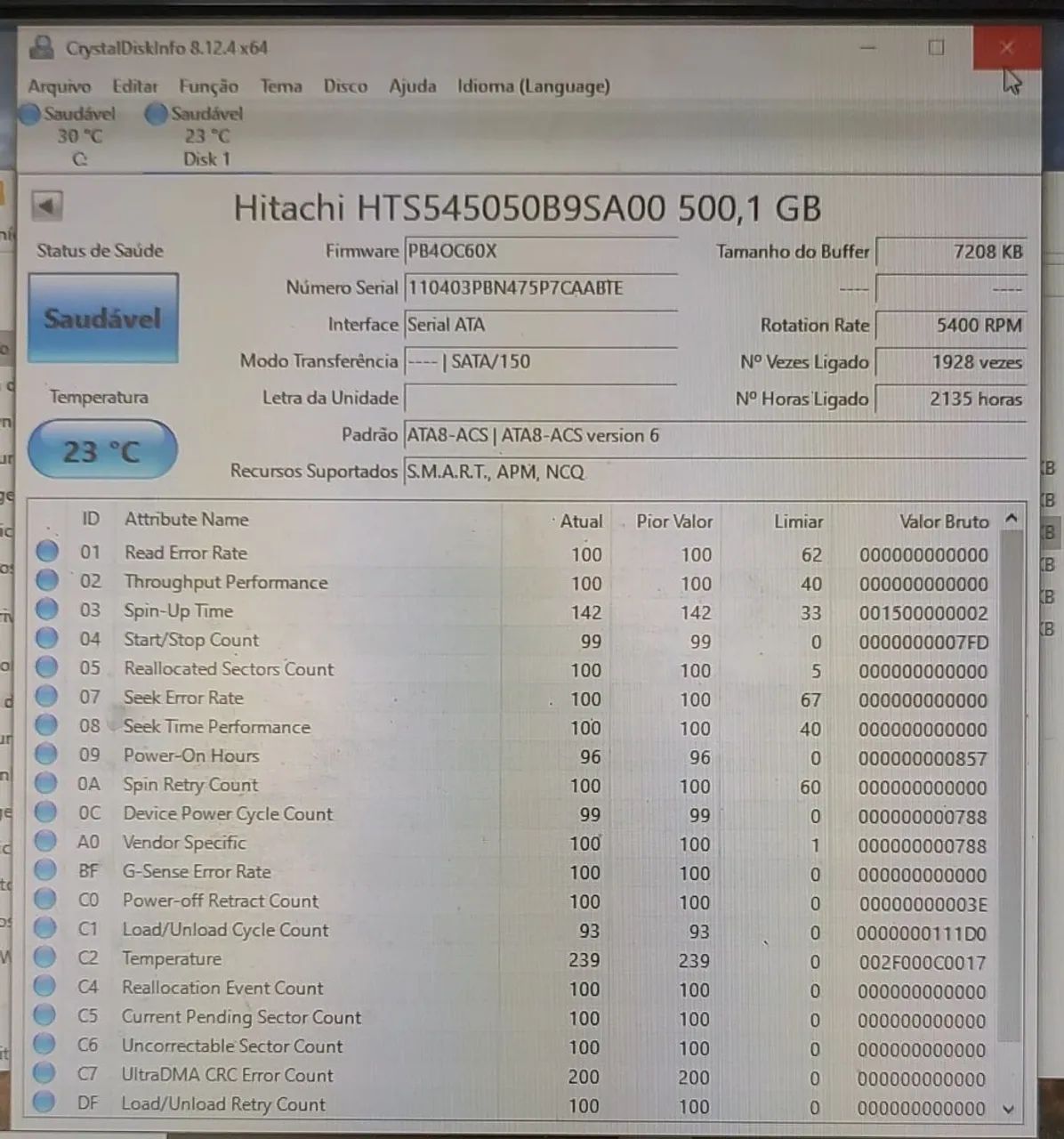1064x1139 pixels.
Task: Click the status icon for Spin Retry Count
Action: pos(46,783)
